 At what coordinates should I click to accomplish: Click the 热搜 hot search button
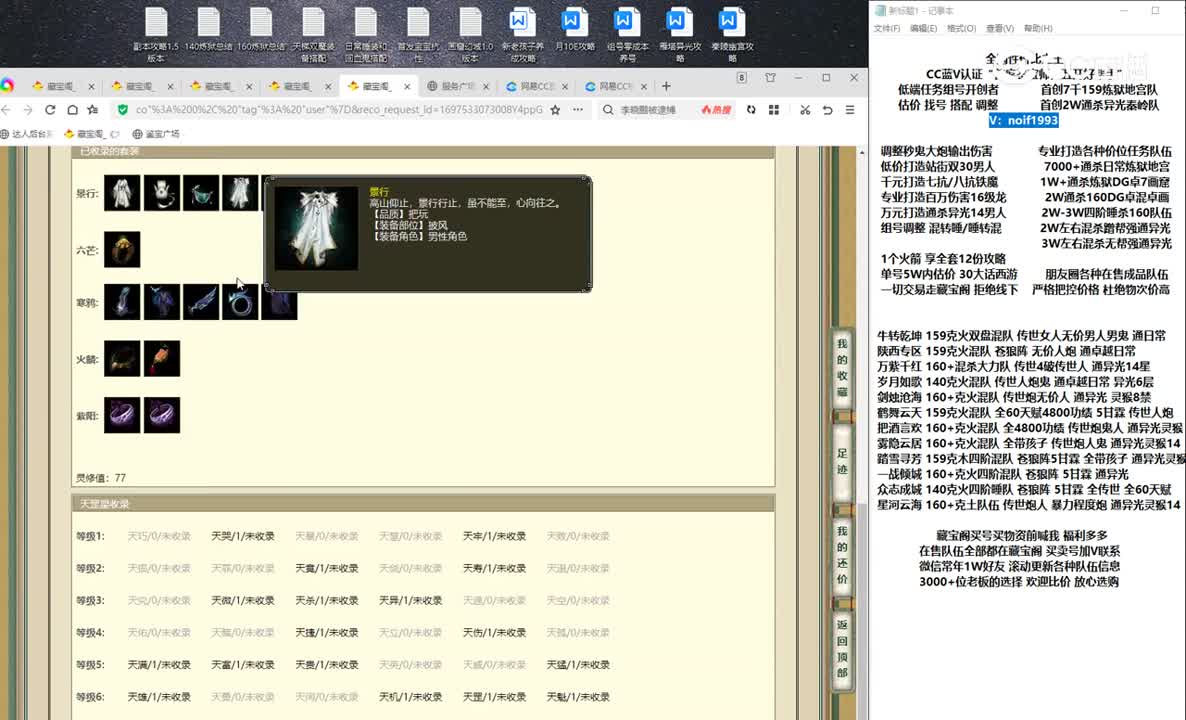(716, 110)
